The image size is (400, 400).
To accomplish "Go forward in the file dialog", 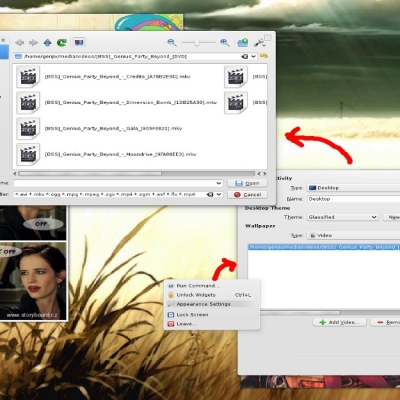I will [33, 43].
